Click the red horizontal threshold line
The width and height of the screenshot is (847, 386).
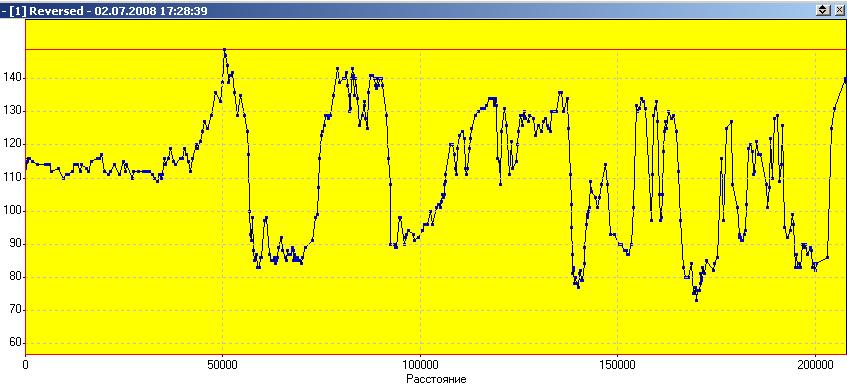pos(435,50)
